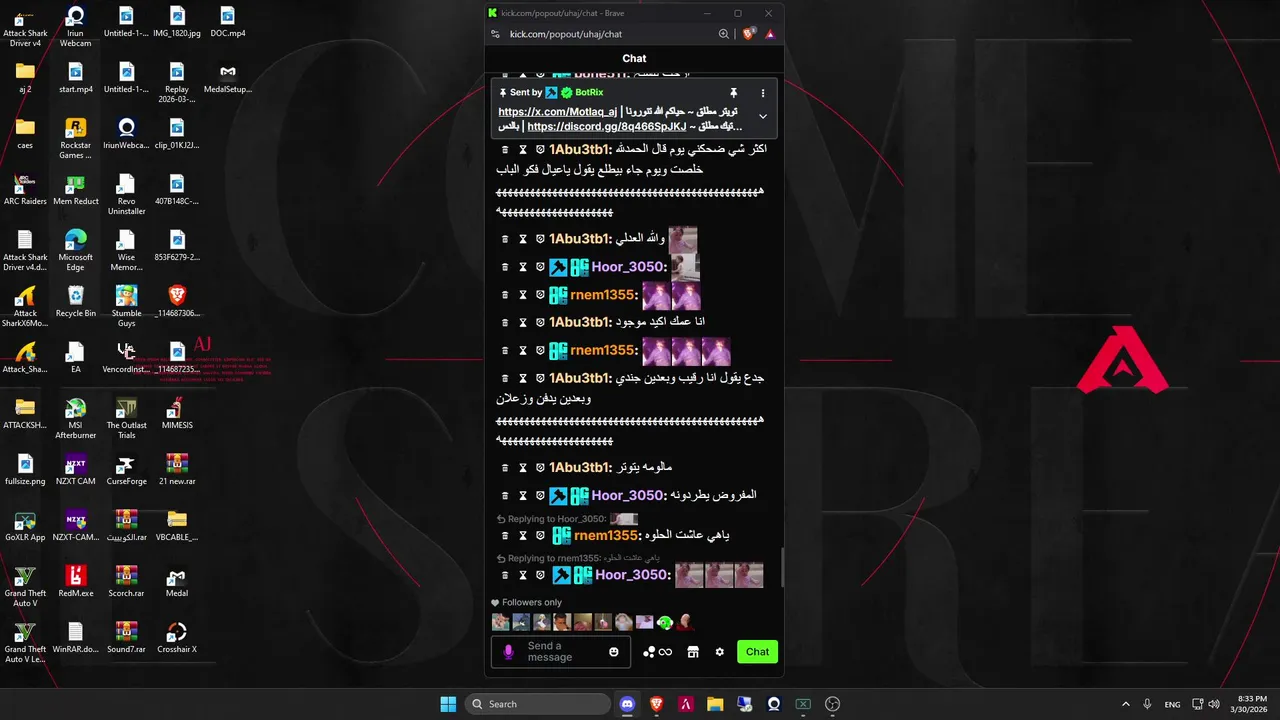Timeout icon on 1Abu3tb1 جدع يقول message
1280x720 pixels.
pos(522,378)
